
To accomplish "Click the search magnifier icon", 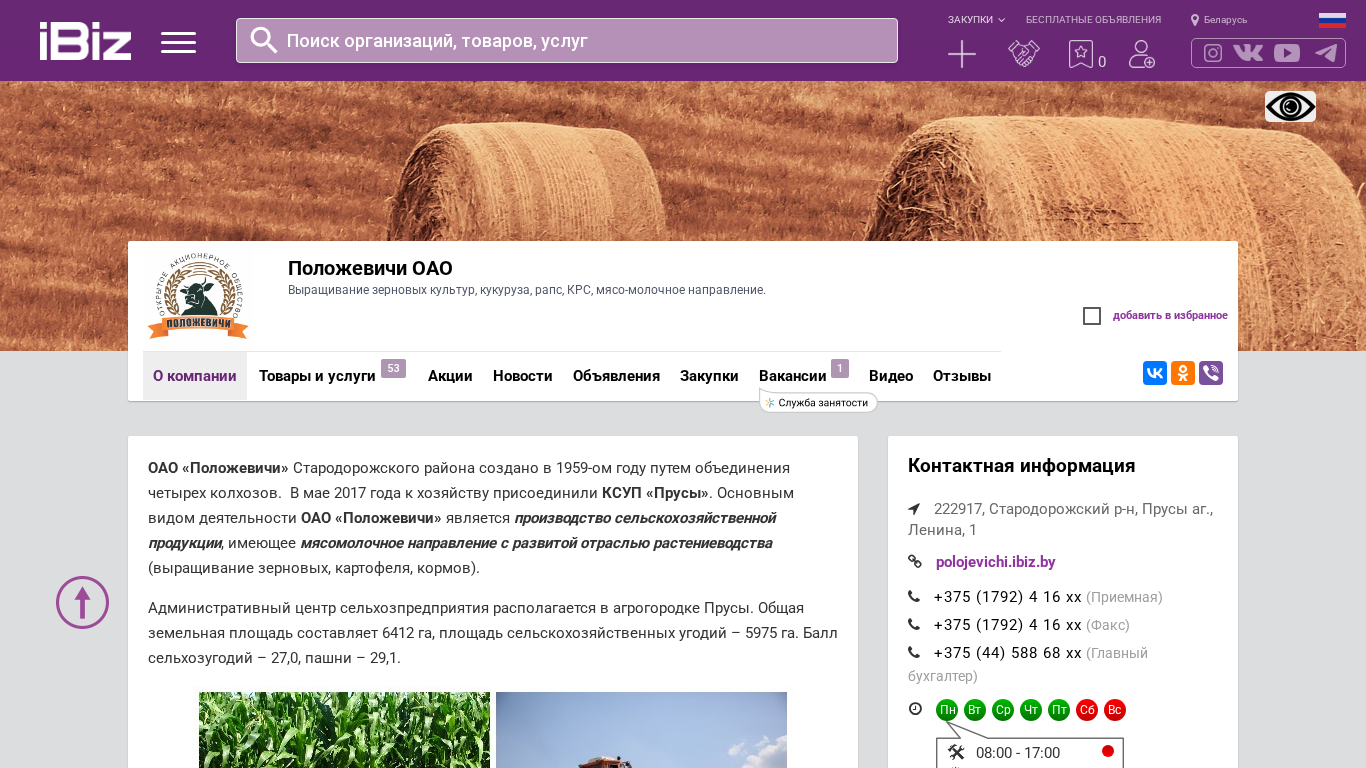I will 264,40.
